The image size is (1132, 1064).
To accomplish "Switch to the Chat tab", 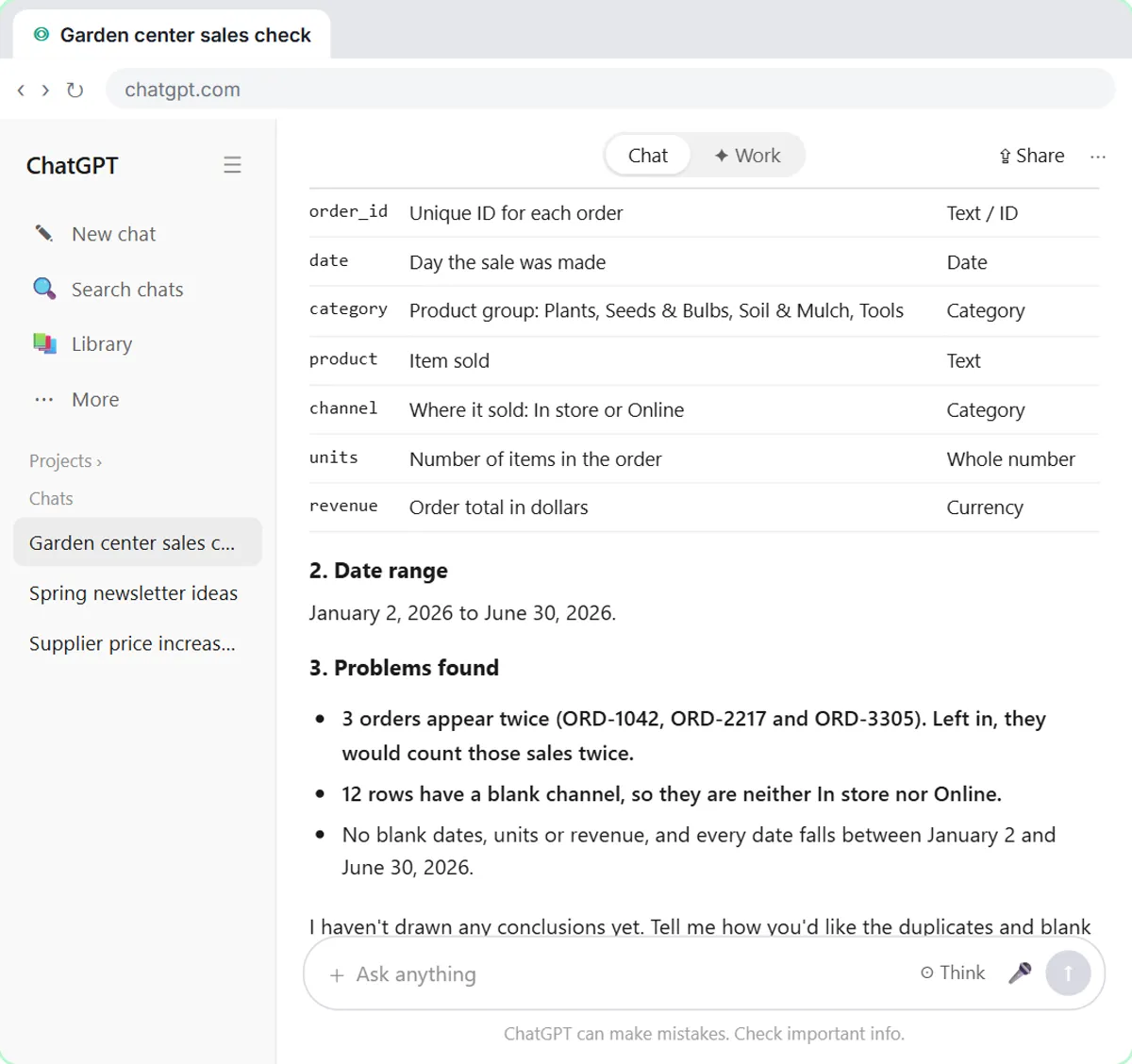I will [x=648, y=156].
